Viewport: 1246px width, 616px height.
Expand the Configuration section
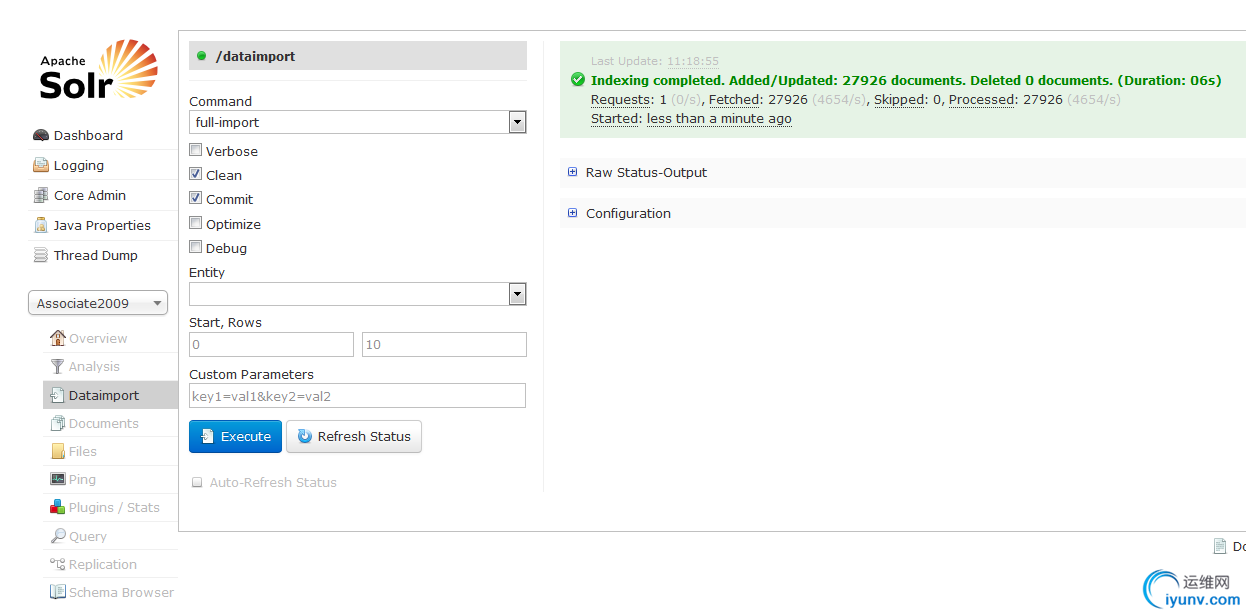tap(619, 213)
